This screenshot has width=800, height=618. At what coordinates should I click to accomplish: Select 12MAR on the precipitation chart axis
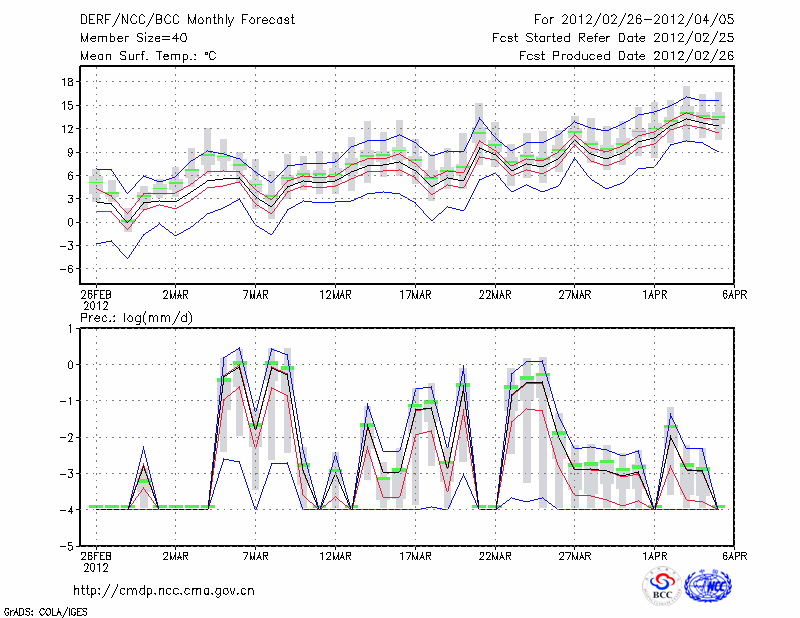[x=335, y=556]
